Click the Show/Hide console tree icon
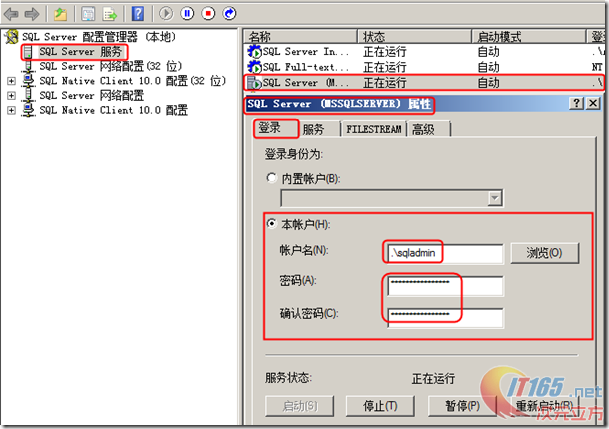Screen dimensions: 609x429 (88, 14)
